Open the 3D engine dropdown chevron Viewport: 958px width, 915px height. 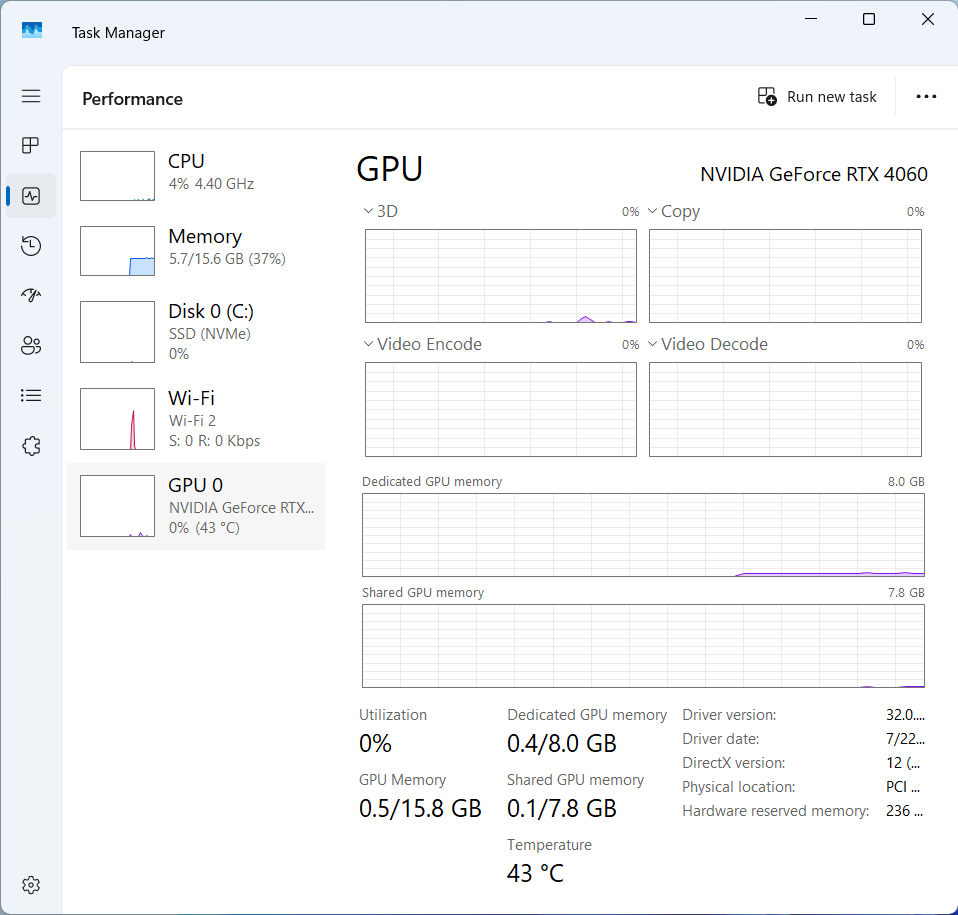click(x=368, y=211)
